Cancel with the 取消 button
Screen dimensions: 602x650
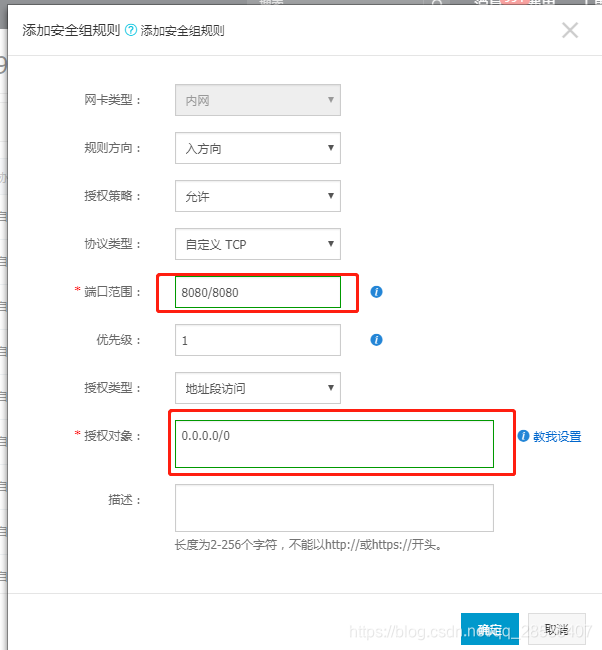556,629
